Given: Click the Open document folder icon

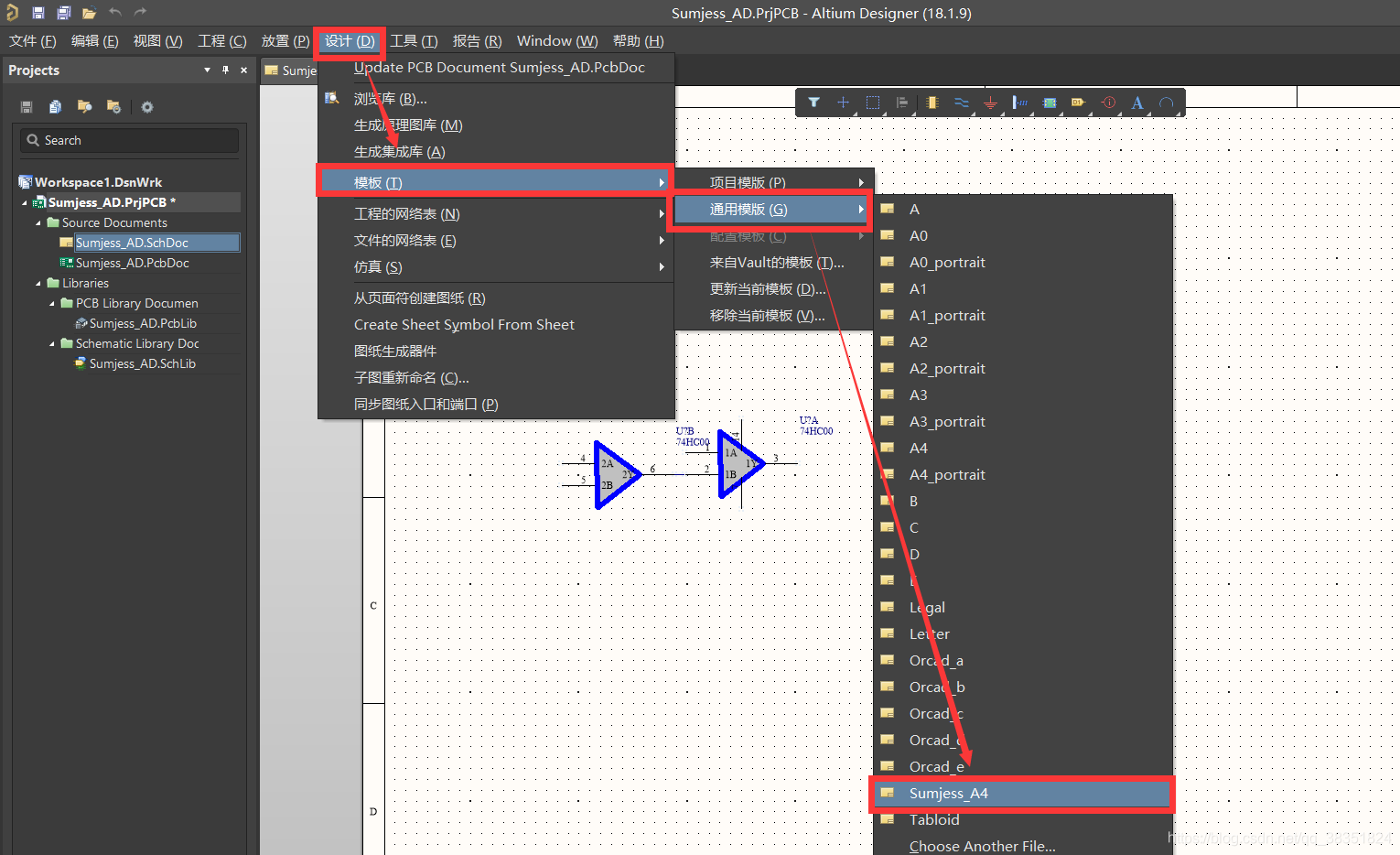Looking at the screenshot, I should point(89,13).
